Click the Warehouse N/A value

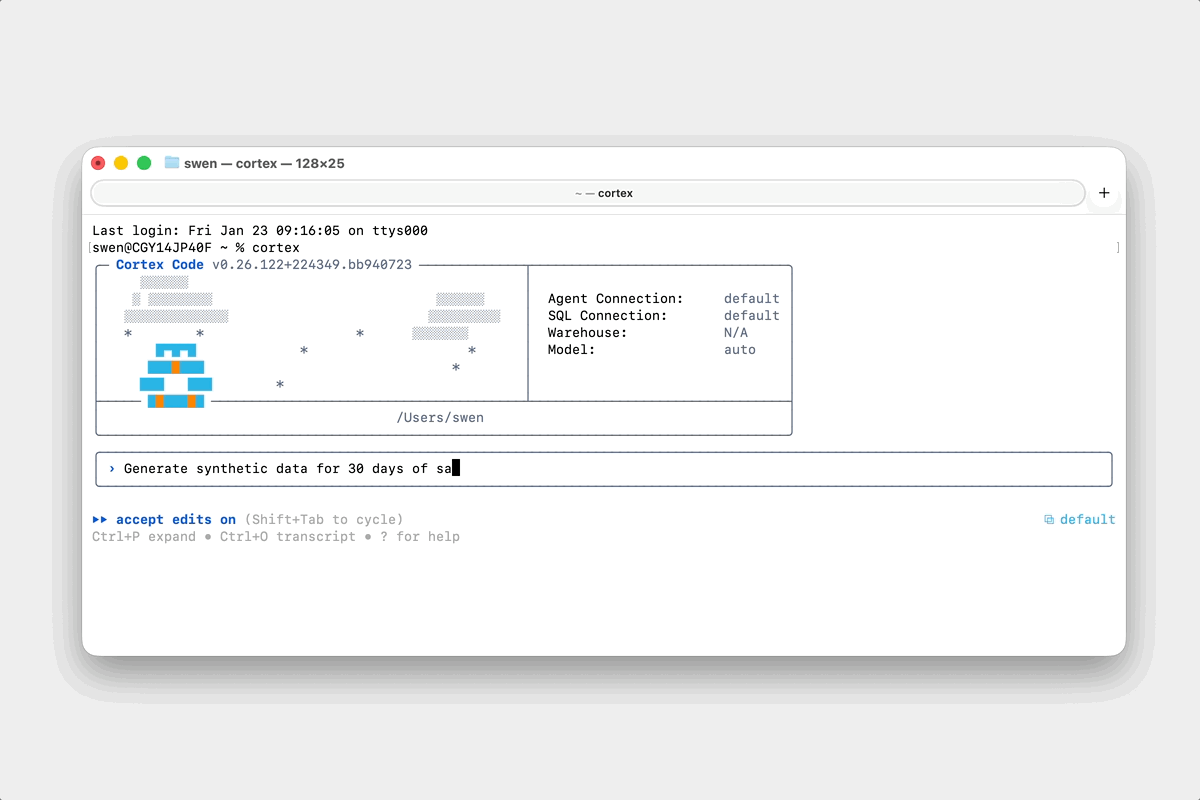pos(736,333)
